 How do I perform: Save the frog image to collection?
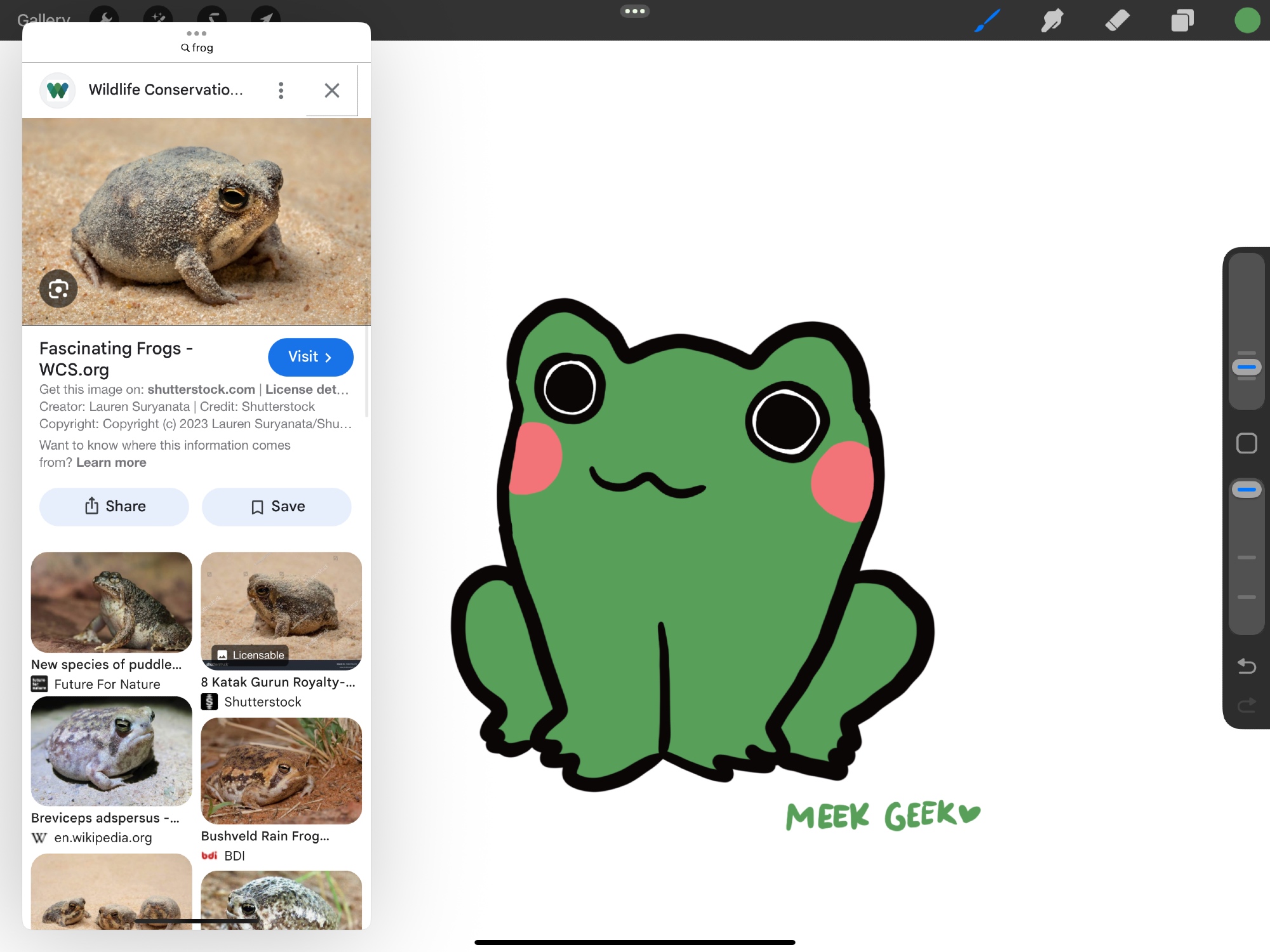click(277, 506)
